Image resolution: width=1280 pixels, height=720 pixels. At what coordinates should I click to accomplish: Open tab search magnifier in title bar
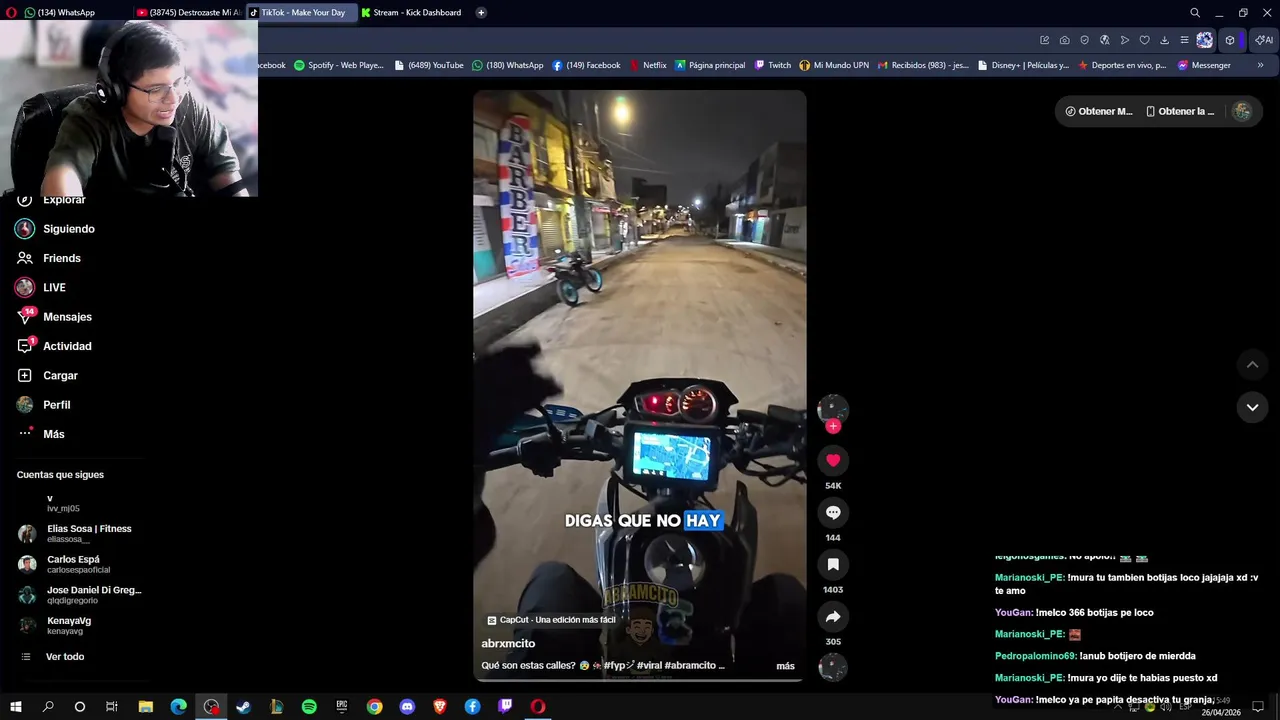[x=1195, y=13]
